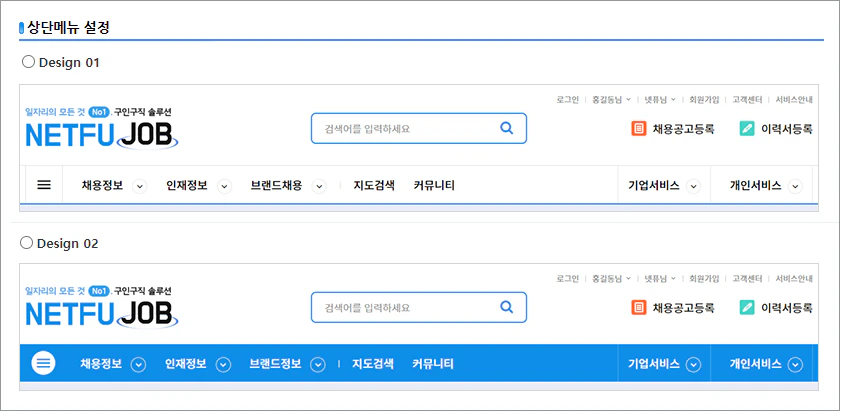Click 이력서등록 text link in Design 01
The image size is (841, 411).
click(x=787, y=129)
